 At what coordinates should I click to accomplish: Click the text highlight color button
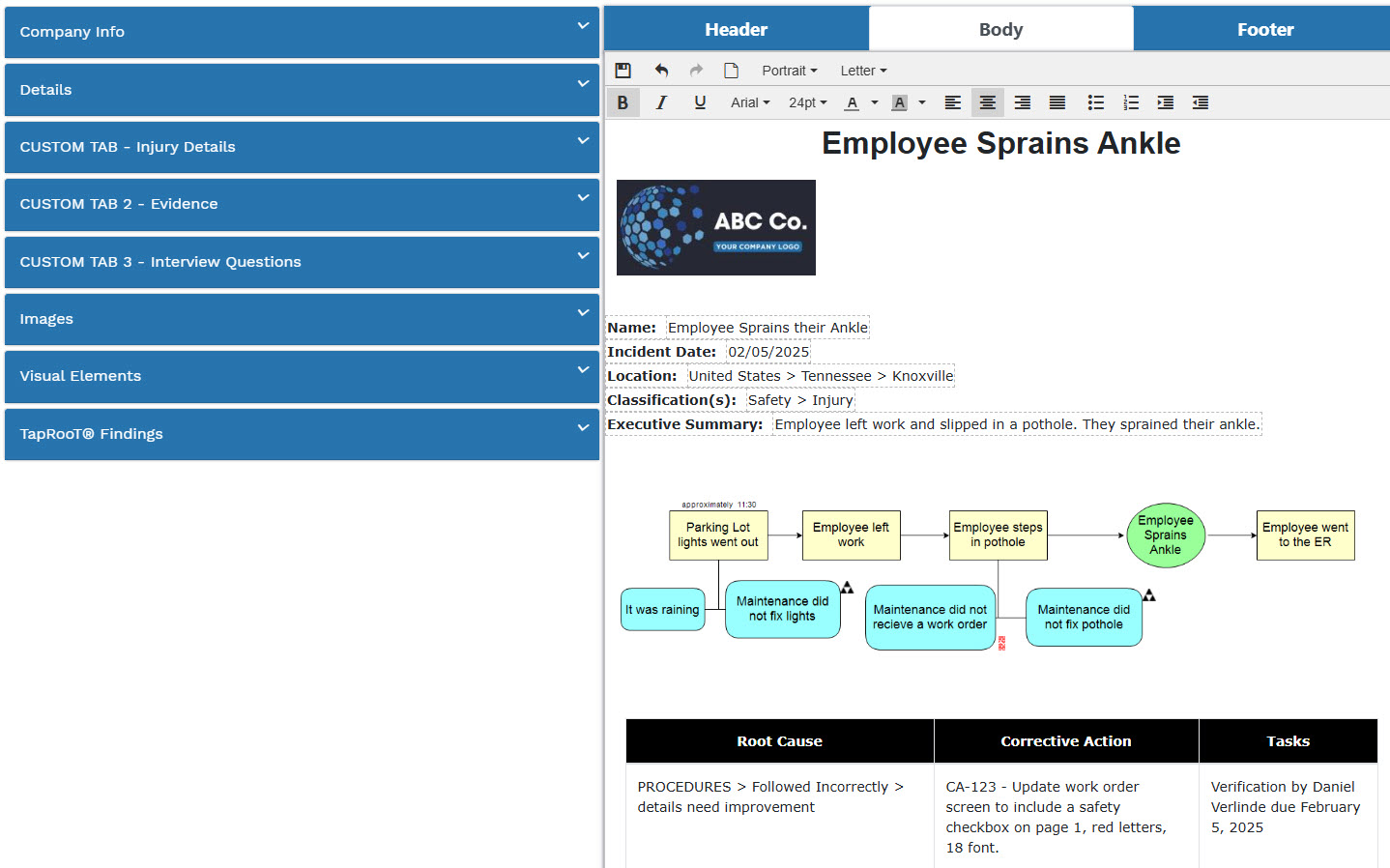point(899,102)
